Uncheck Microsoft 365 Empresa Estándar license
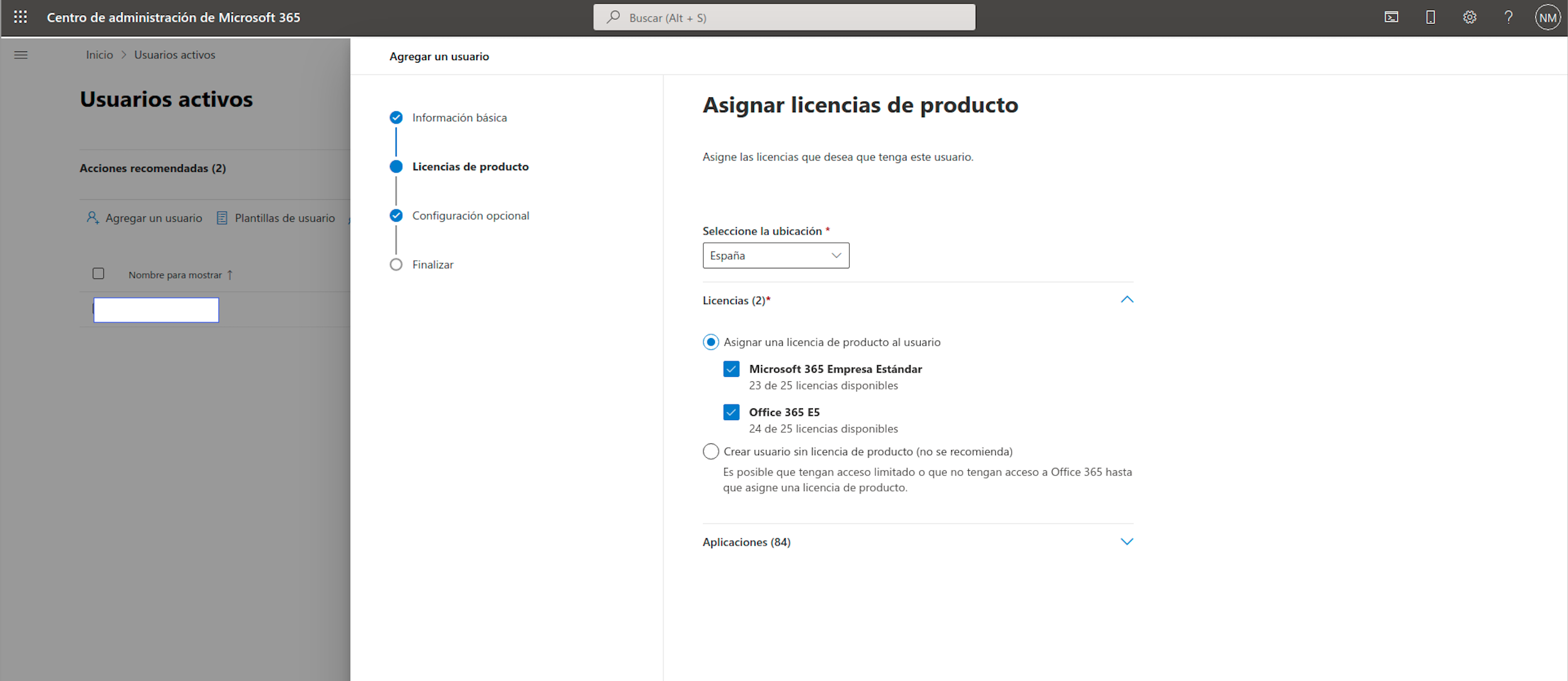The width and height of the screenshot is (1568, 681). 731,369
